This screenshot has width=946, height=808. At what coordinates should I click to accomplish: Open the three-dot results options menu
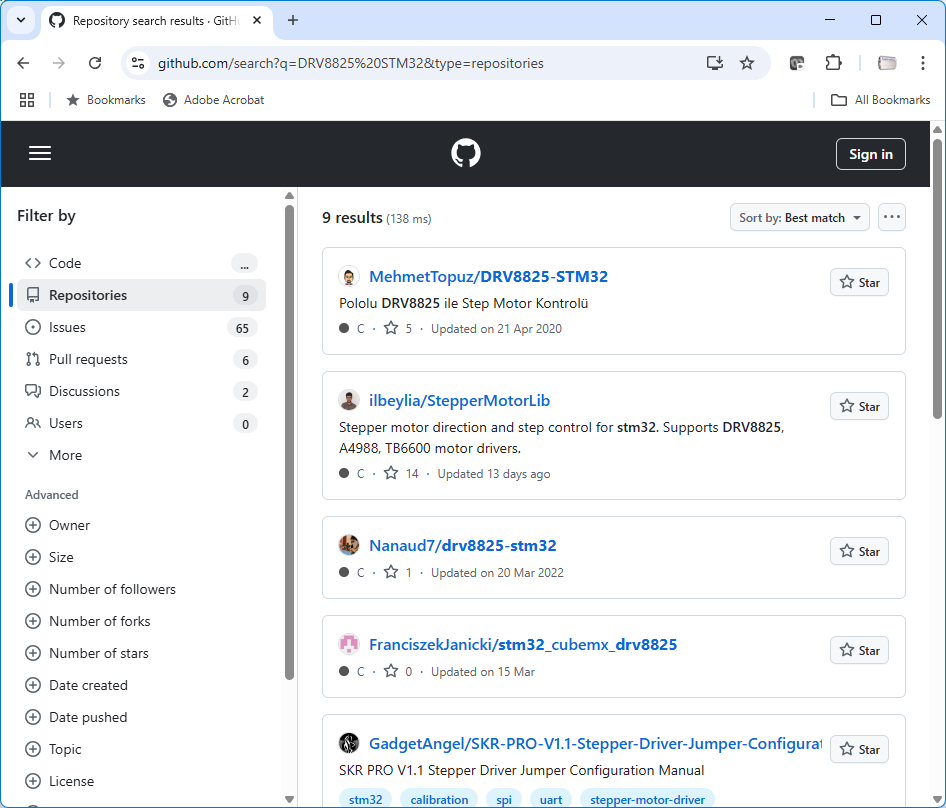892,217
